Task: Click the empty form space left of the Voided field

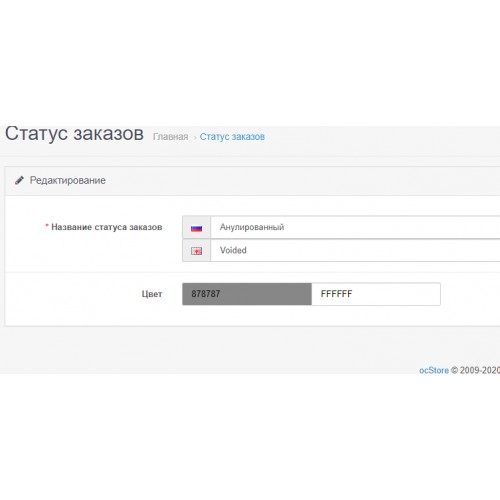Action: coord(93,251)
